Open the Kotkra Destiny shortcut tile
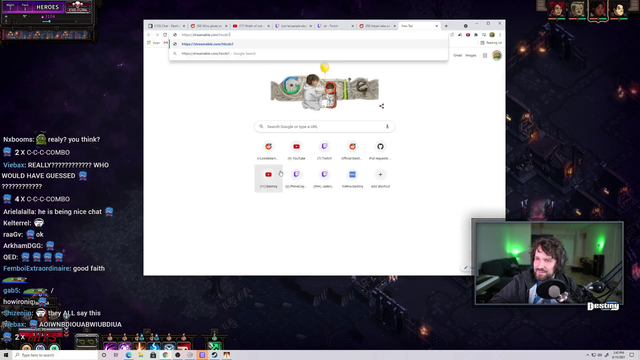 352,178
